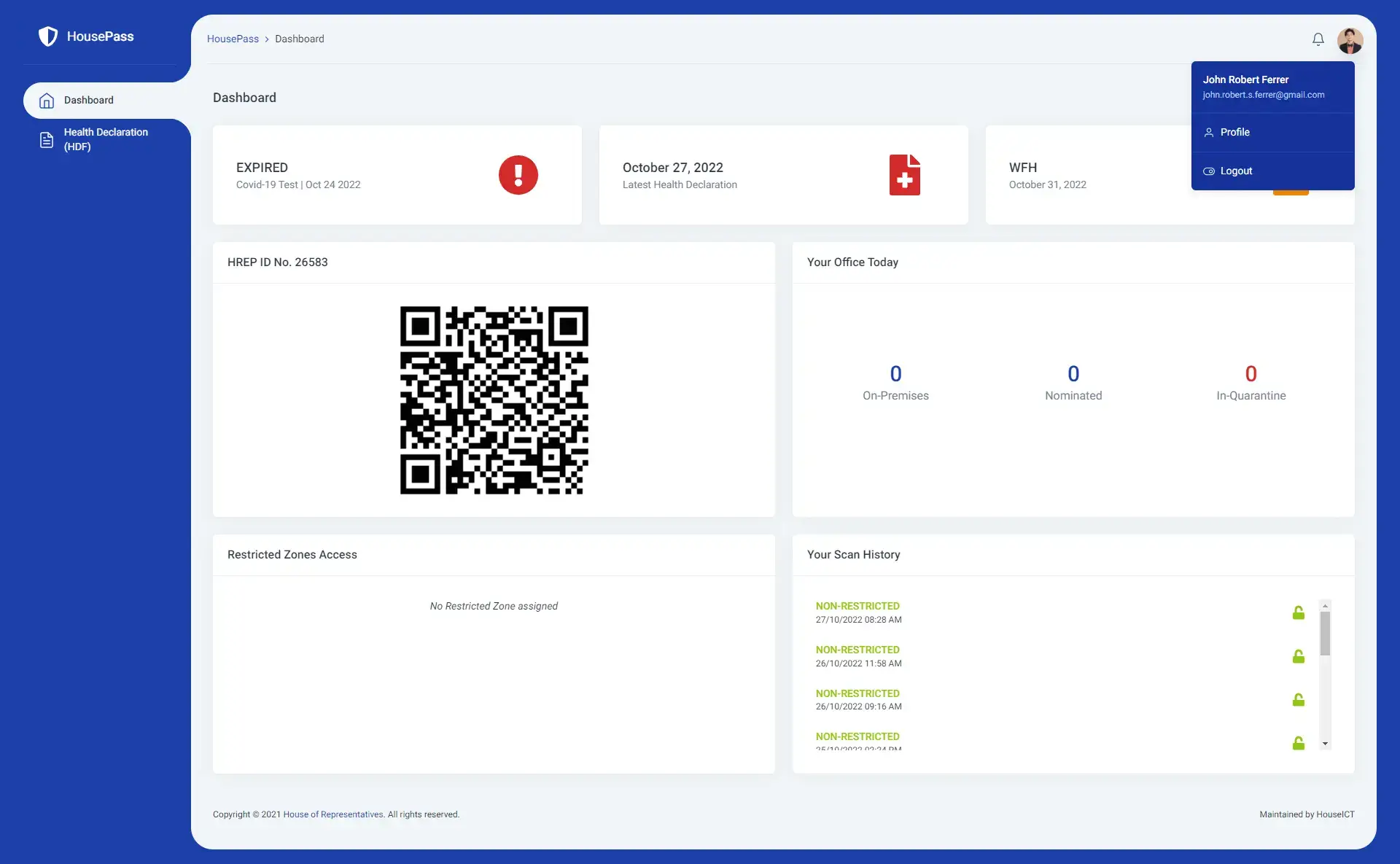Click the In-Quarantine count
Screen dimensions: 1400x864
[1251, 374]
